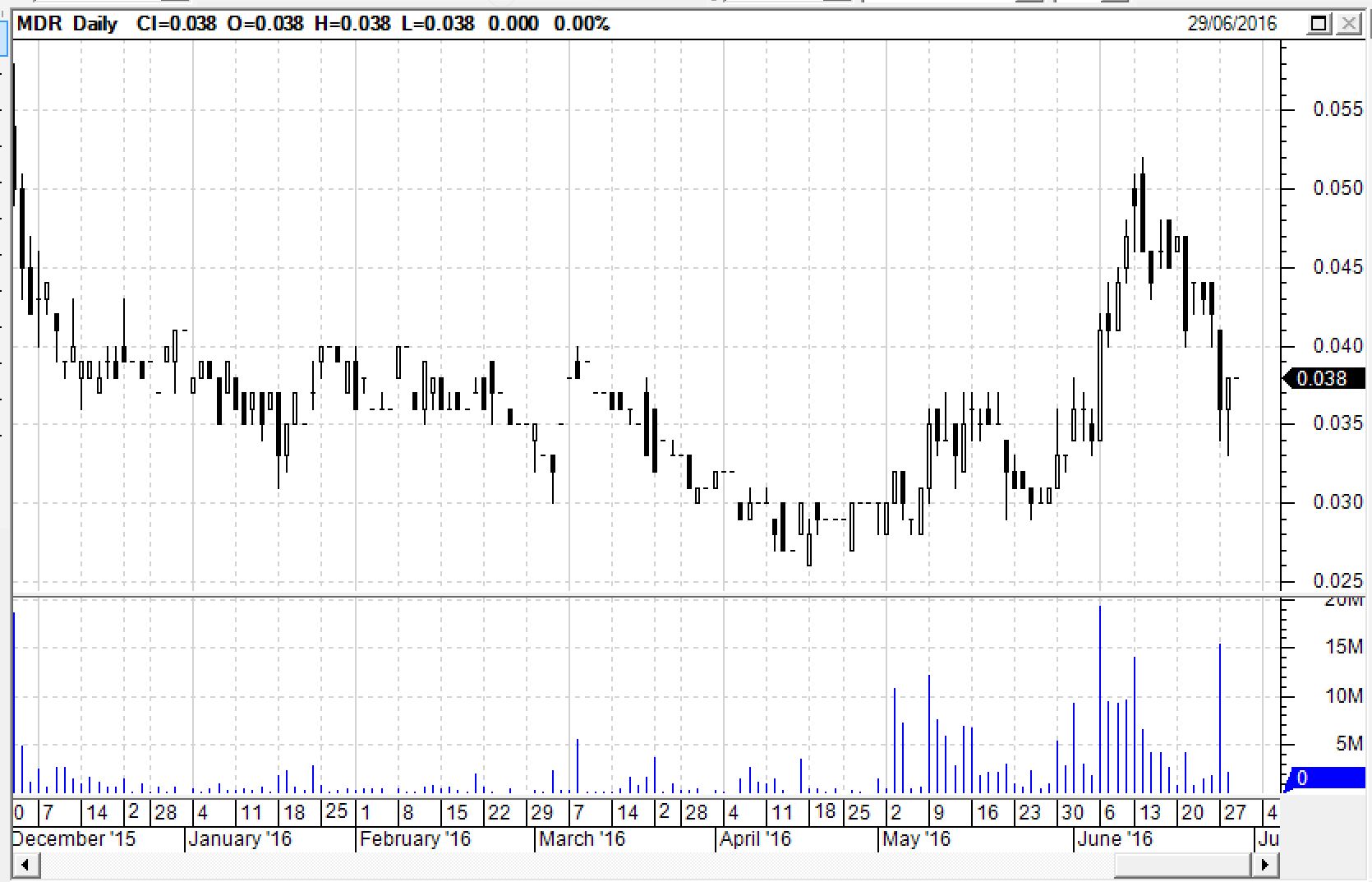
Task: Close the MDR Daily chart window
Action: click(x=1348, y=24)
